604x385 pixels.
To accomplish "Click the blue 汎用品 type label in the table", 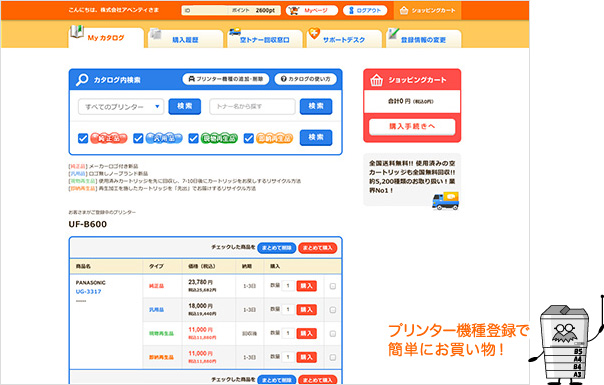I will click(156, 310).
